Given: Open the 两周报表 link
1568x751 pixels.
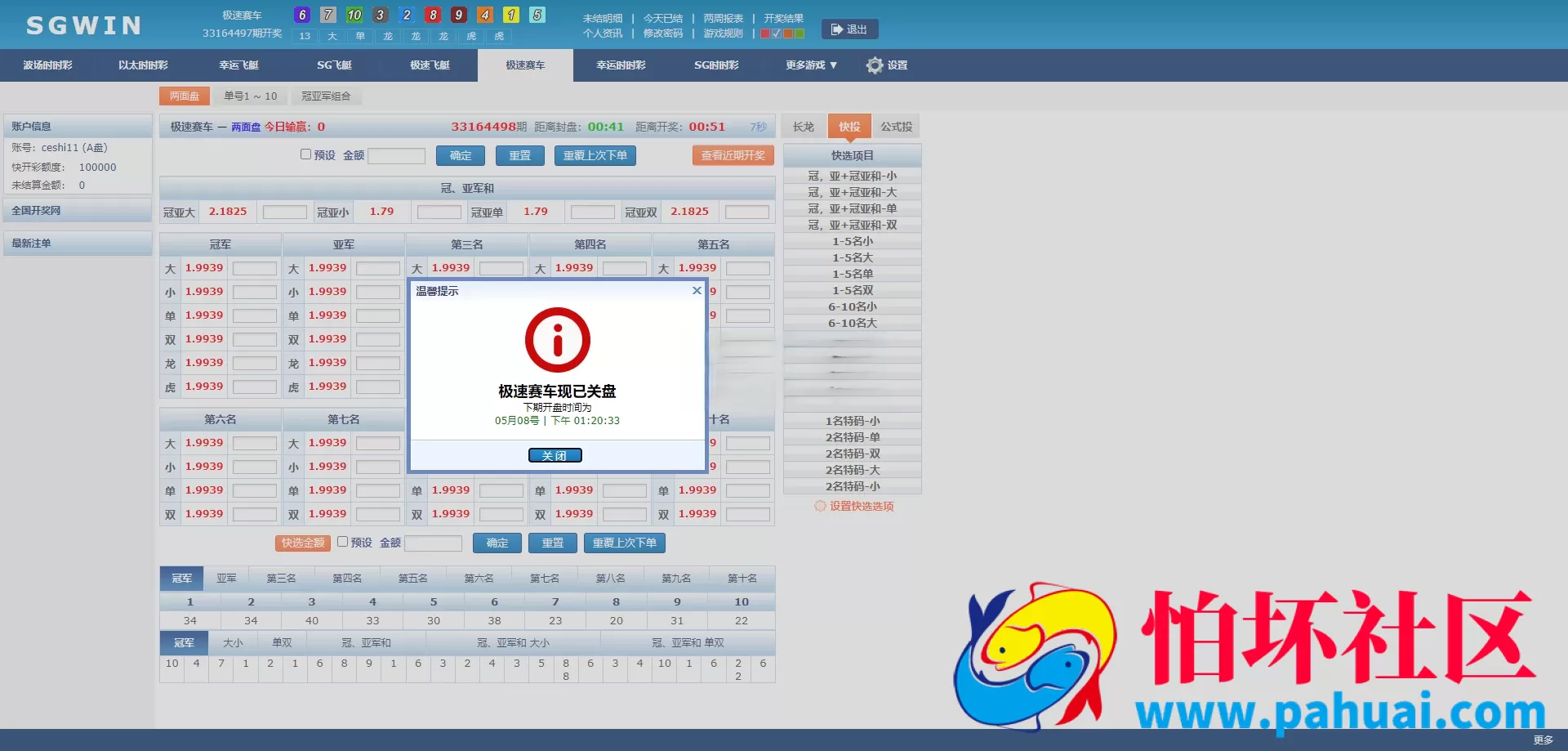Looking at the screenshot, I should (724, 18).
